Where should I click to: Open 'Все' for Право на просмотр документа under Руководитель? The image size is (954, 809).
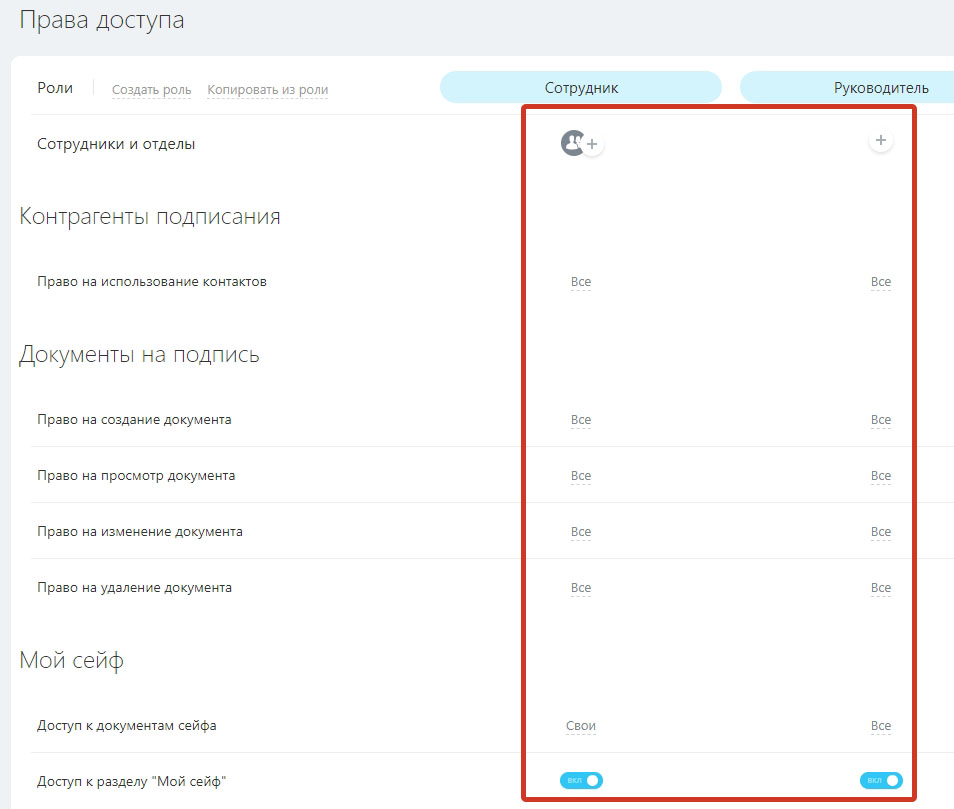[881, 475]
